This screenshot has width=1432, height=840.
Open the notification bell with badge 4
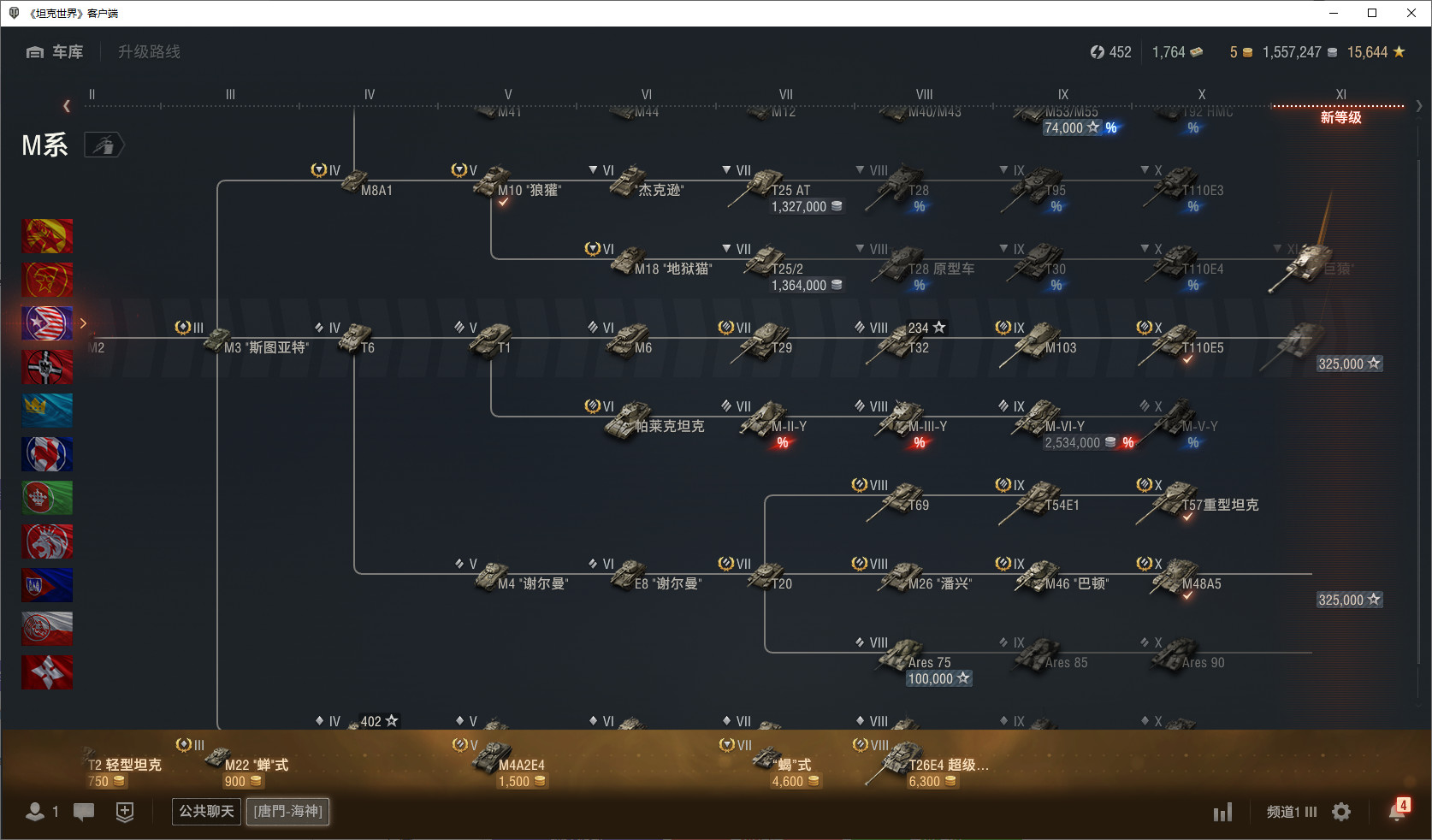tap(1399, 810)
